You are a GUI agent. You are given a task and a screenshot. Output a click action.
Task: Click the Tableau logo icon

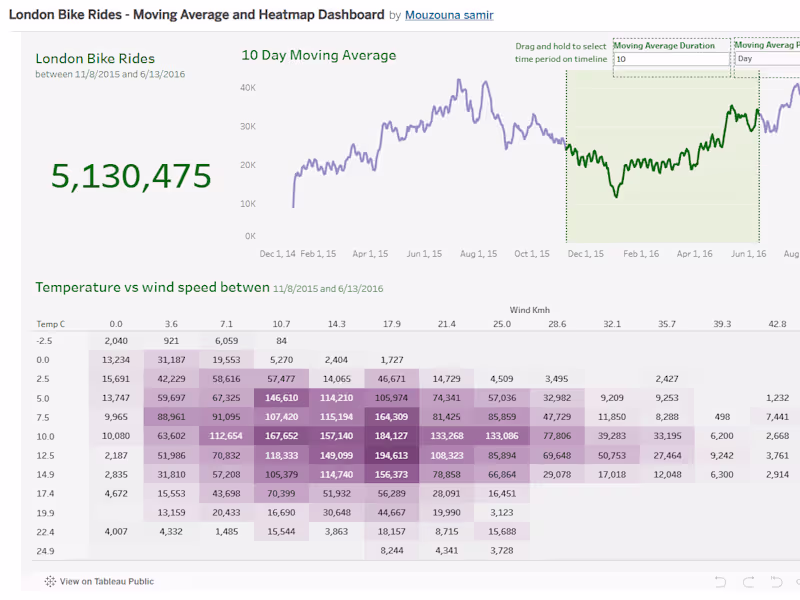coord(50,581)
